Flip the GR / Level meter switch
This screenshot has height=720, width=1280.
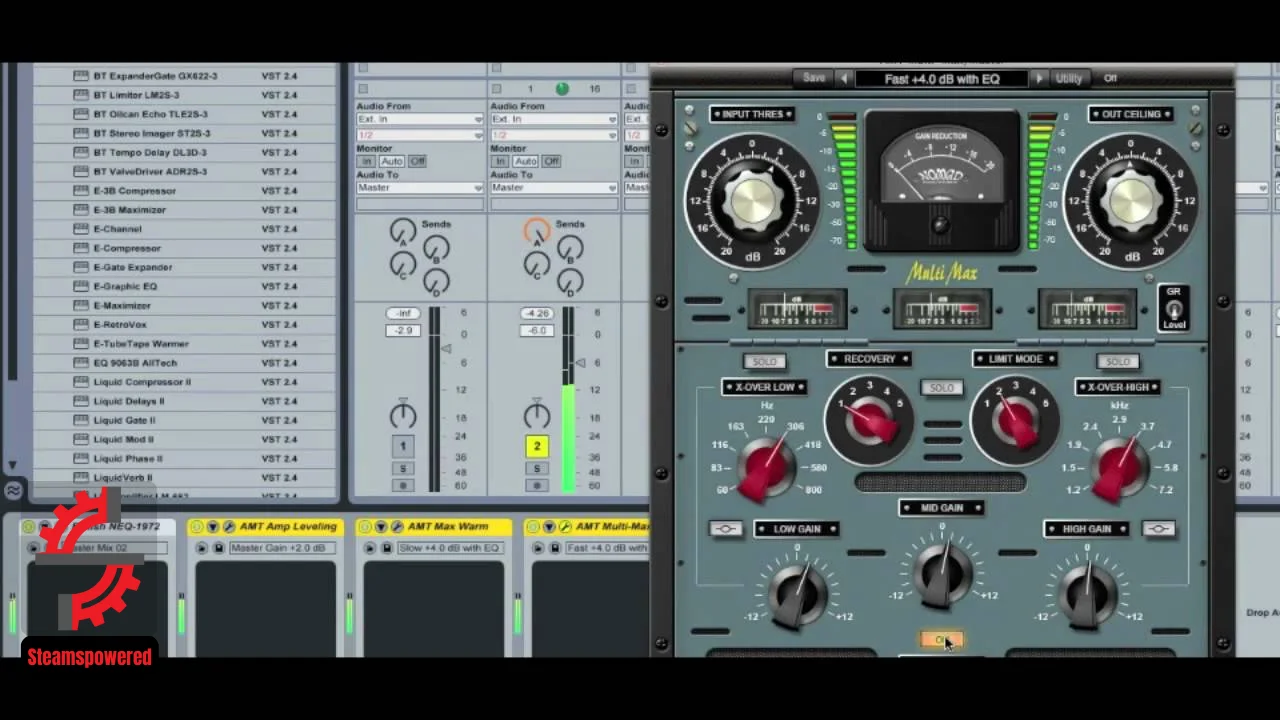[x=1174, y=309]
